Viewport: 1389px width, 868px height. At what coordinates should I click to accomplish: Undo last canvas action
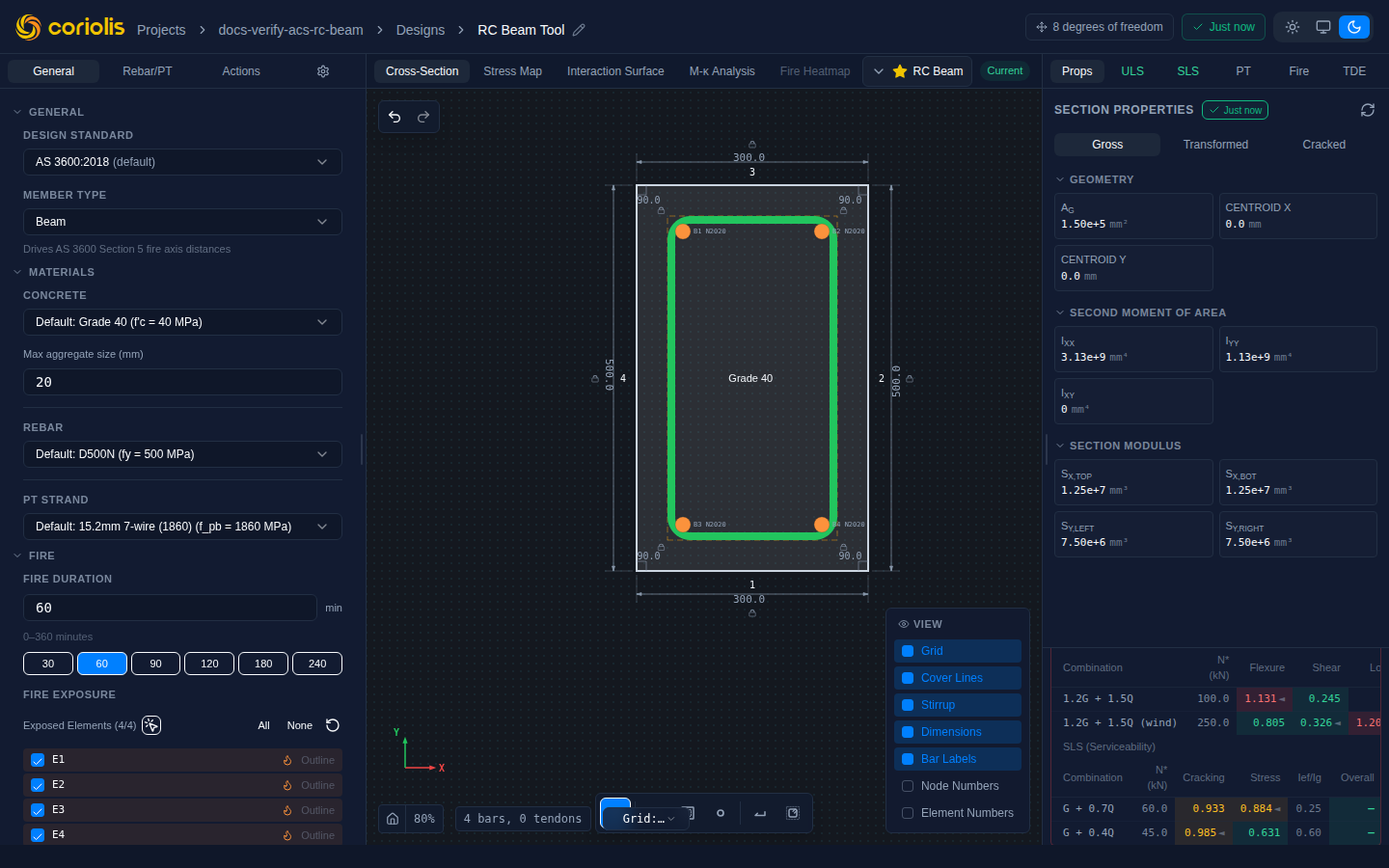click(x=395, y=117)
